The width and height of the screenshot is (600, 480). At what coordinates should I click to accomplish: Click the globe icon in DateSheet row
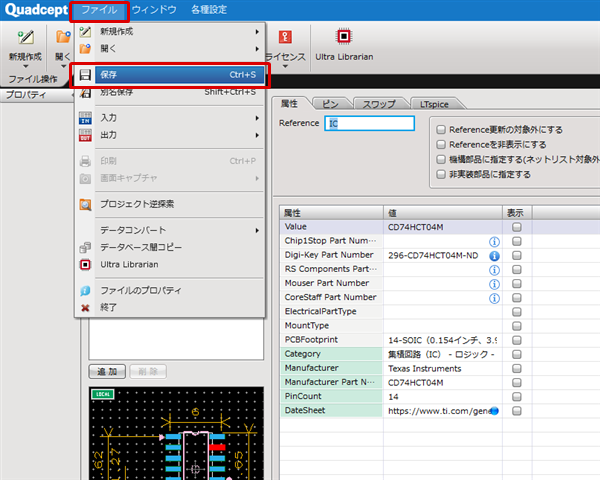click(494, 411)
